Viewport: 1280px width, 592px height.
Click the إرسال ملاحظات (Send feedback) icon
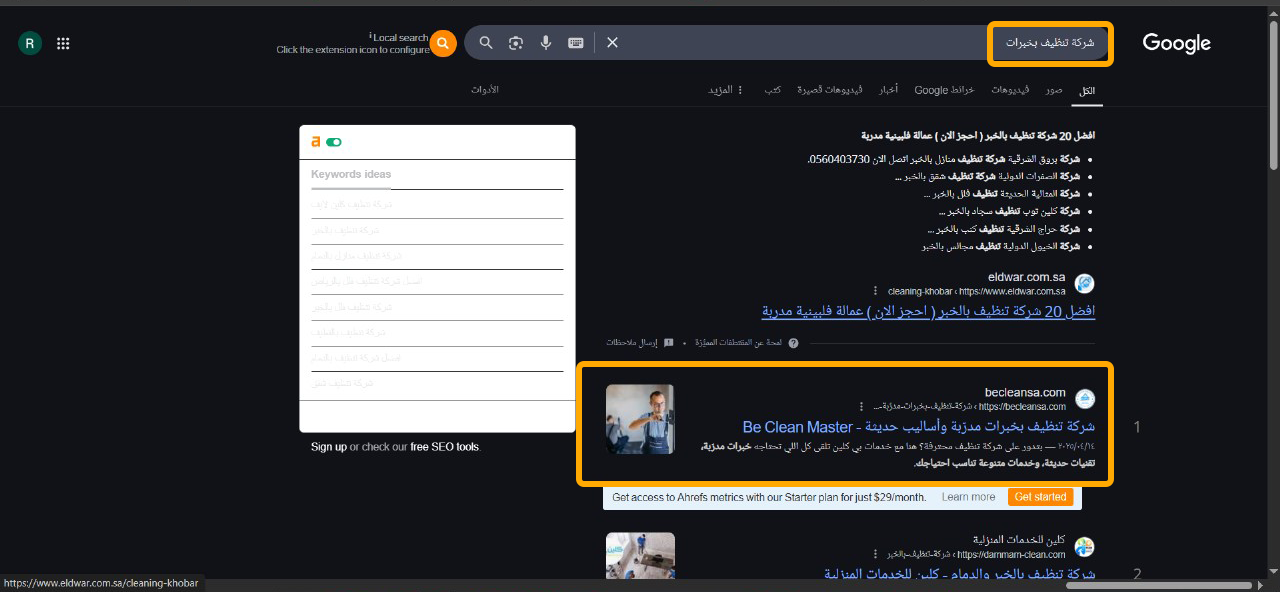pos(669,343)
